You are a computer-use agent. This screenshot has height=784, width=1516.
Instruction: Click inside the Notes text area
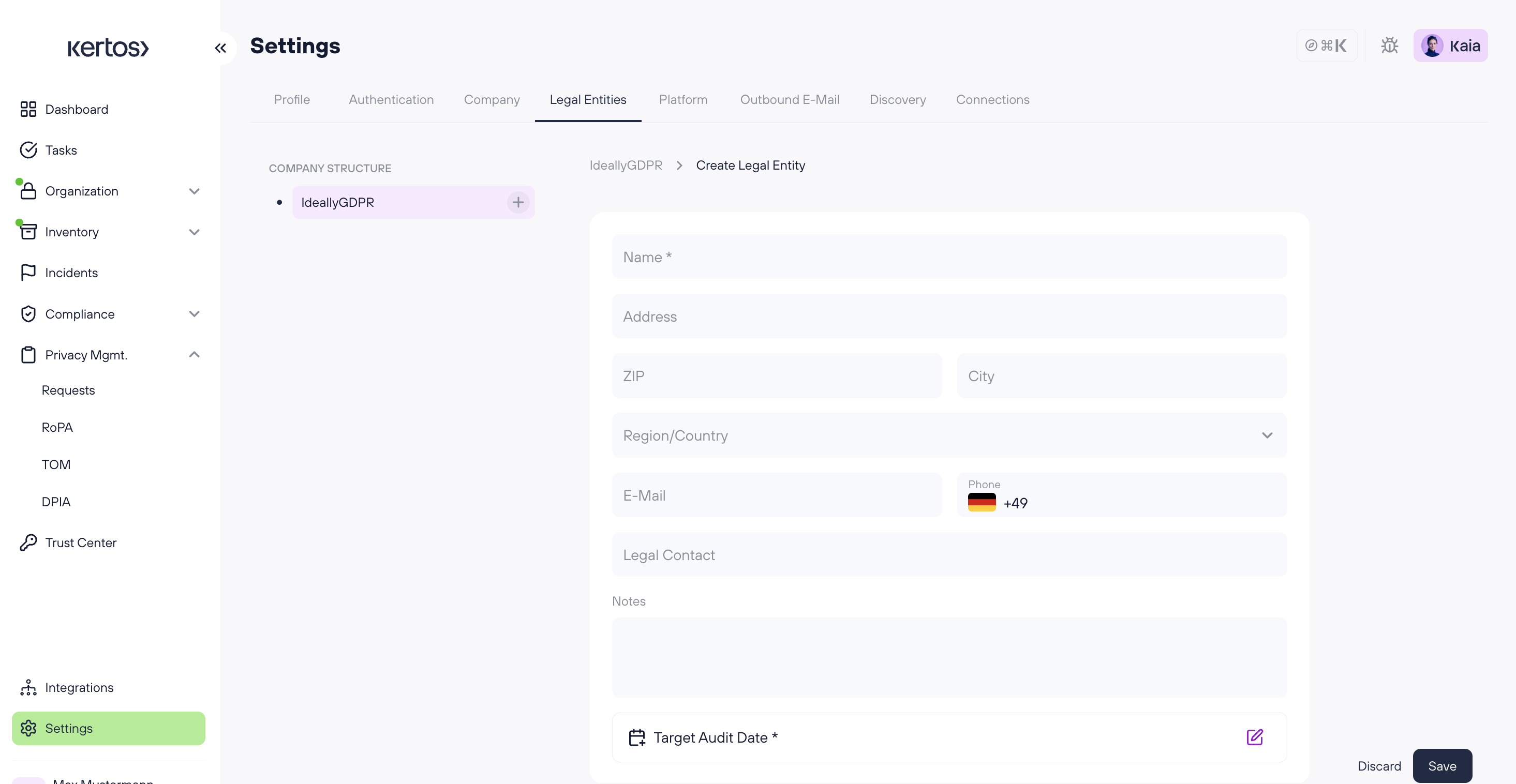pos(949,657)
